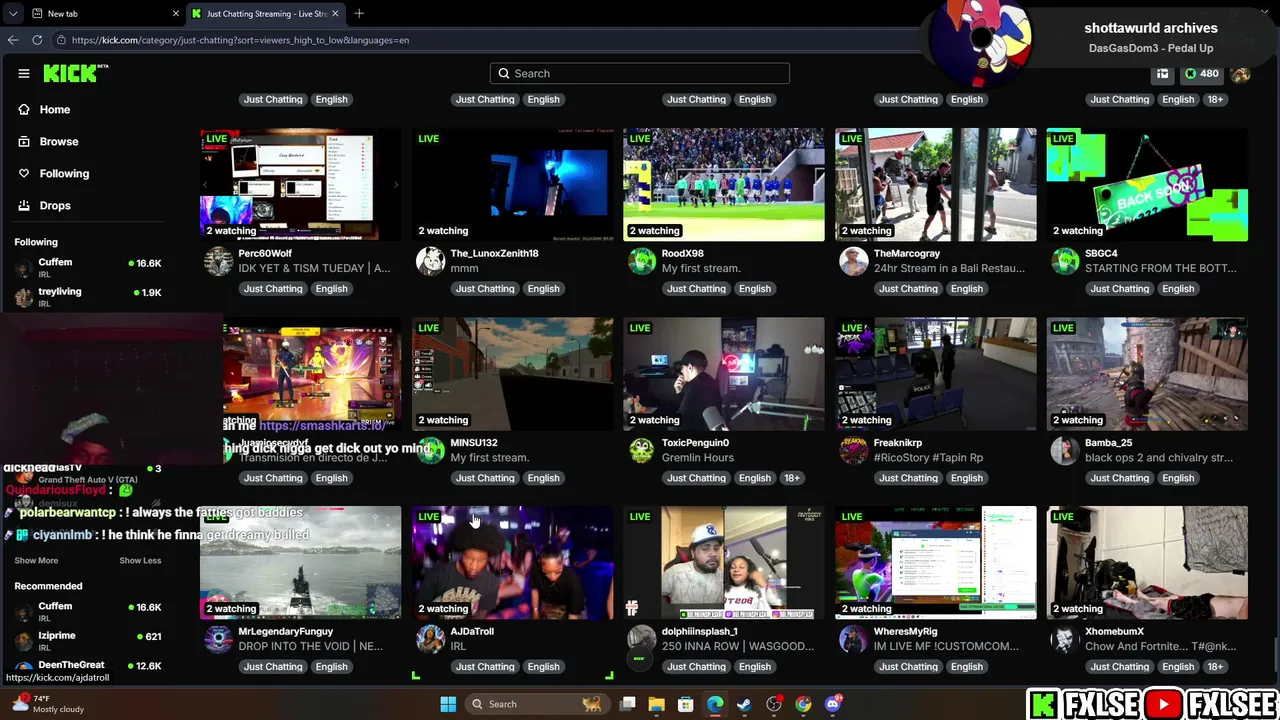Open Following in the sidebar
This screenshot has width=1280, height=720.
54,173
